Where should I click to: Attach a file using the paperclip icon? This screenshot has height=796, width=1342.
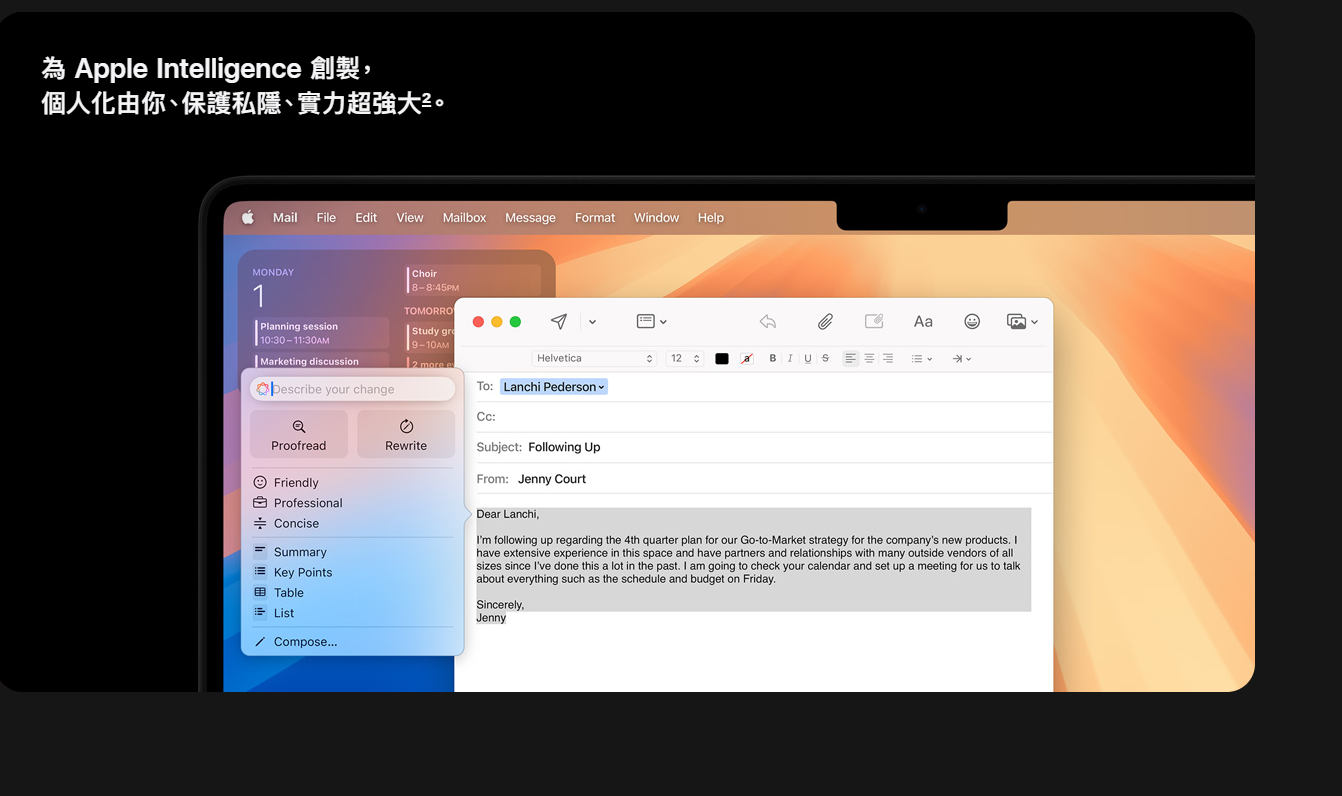pos(825,321)
